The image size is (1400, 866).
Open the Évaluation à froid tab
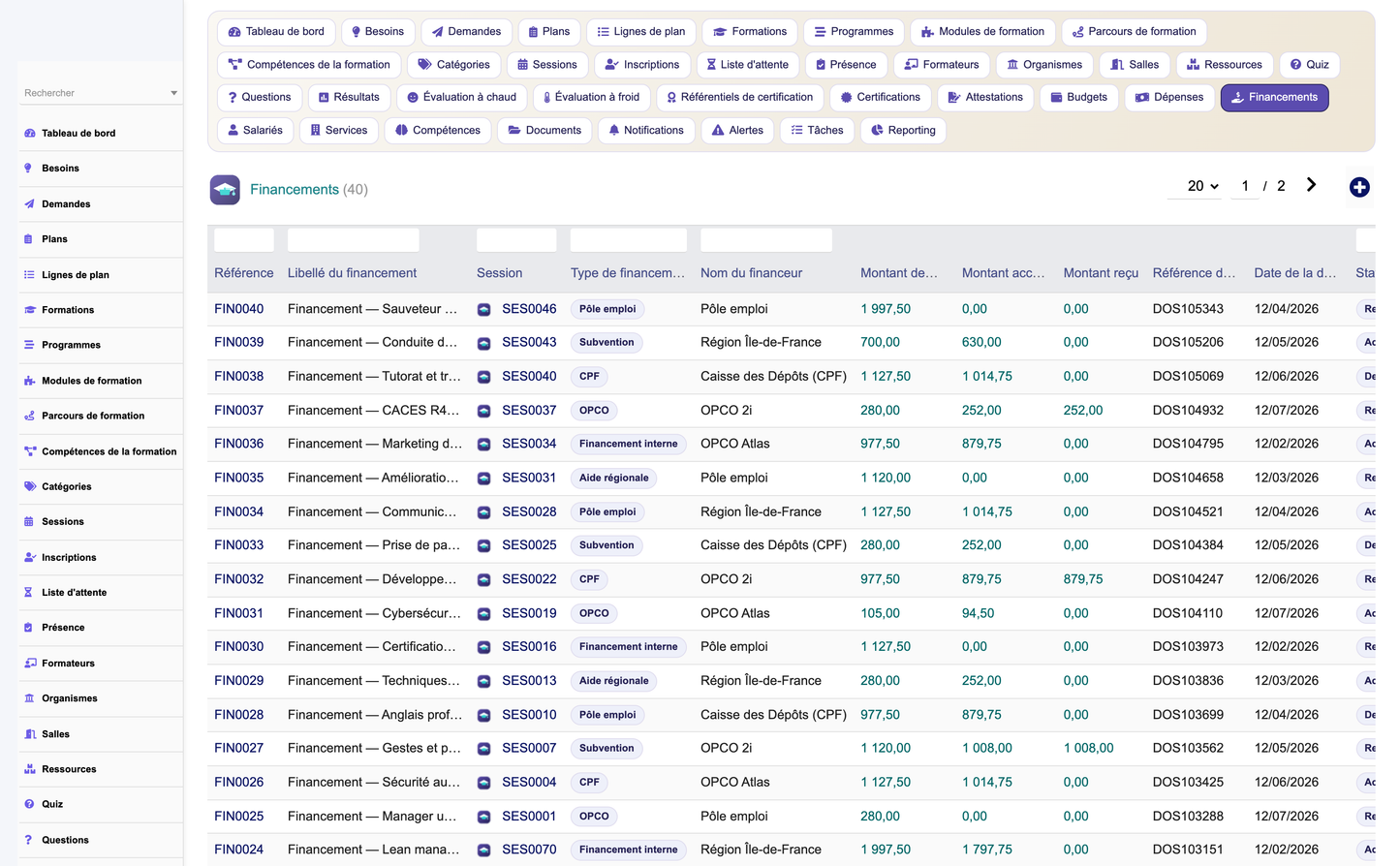click(591, 98)
